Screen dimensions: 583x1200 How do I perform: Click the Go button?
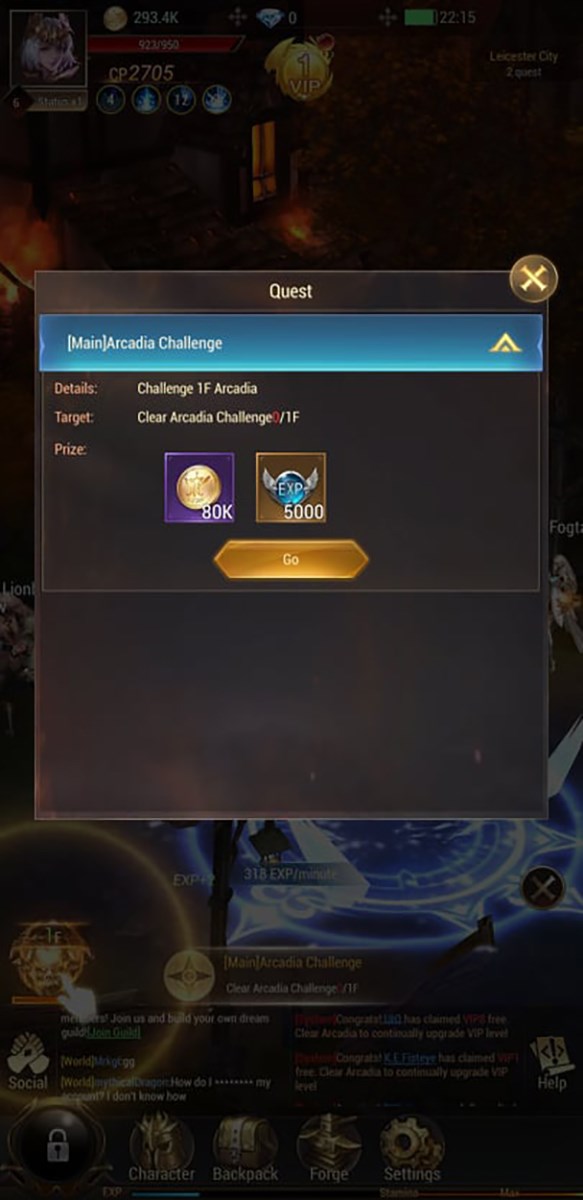(x=291, y=559)
